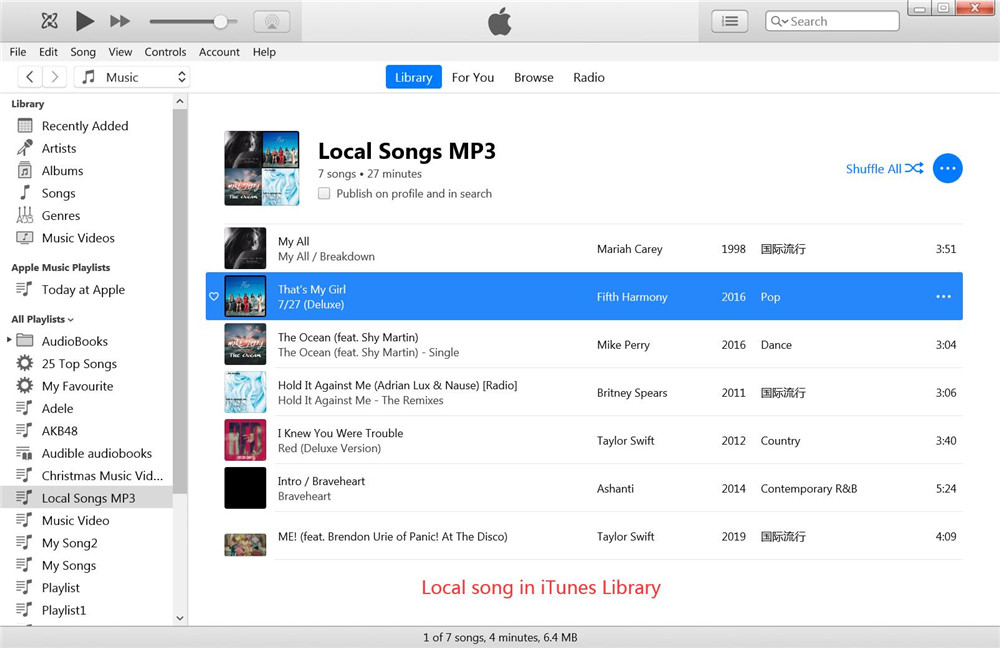Viewport: 1000px width, 648px height.
Task: Open Albums in the library sidebar
Action: pyautogui.click(x=62, y=170)
